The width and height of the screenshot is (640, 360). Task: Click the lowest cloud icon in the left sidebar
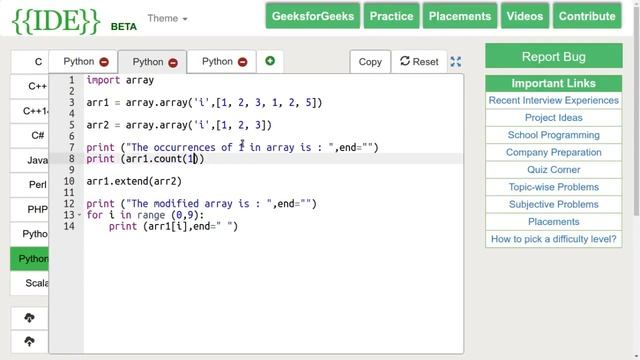(x=29, y=341)
